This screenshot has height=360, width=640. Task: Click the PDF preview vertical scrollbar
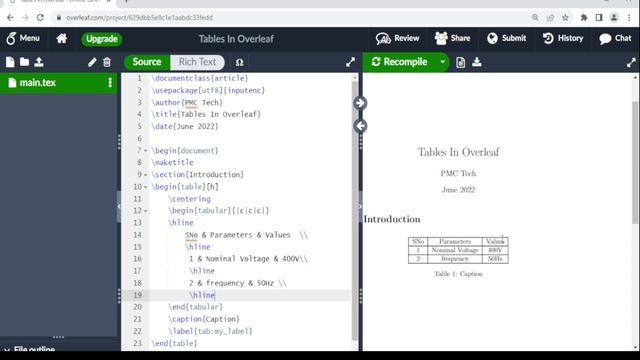[635, 162]
